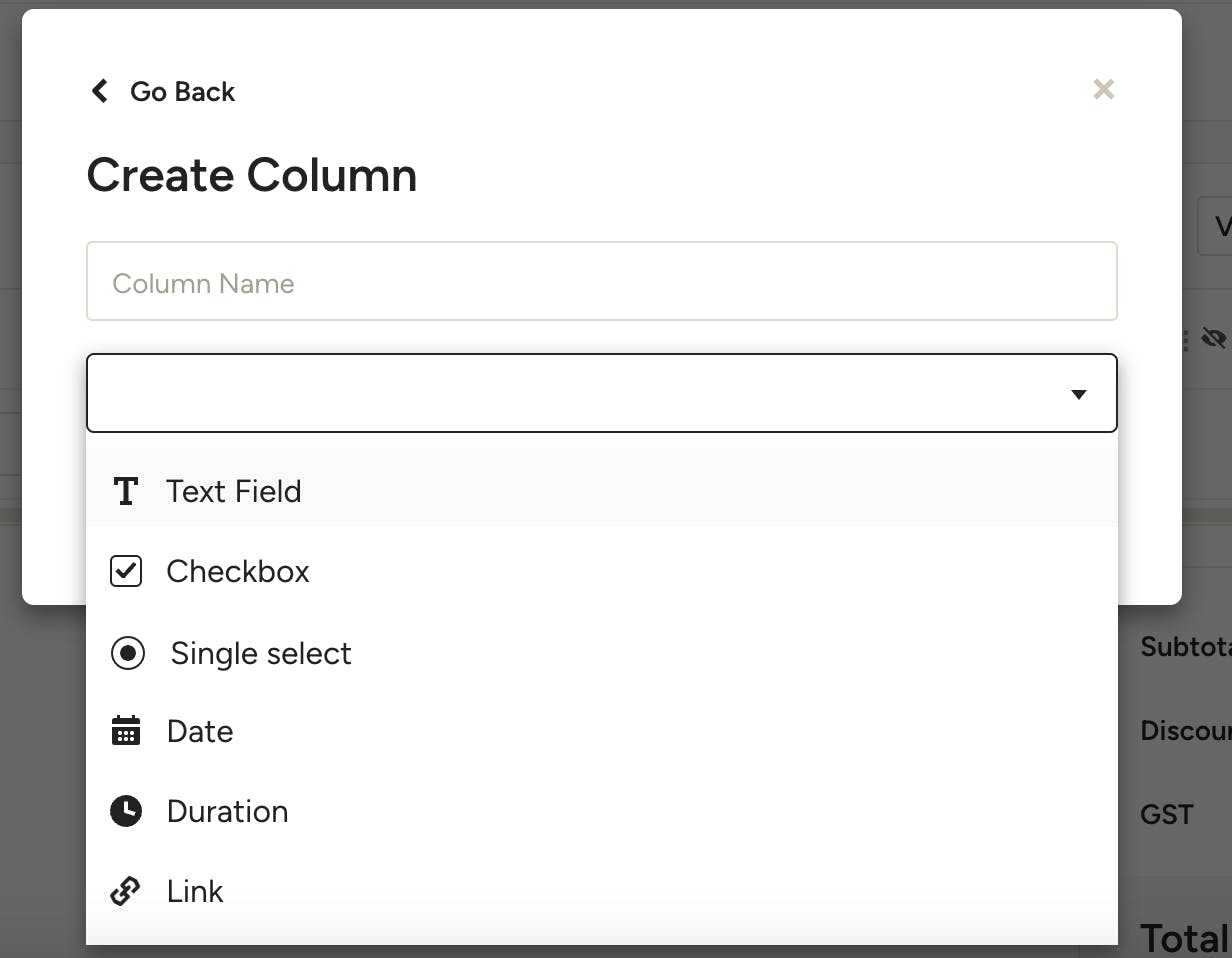The image size is (1232, 958).
Task: Collapse the list with the dropdown arrow
Action: pyautogui.click(x=1078, y=394)
